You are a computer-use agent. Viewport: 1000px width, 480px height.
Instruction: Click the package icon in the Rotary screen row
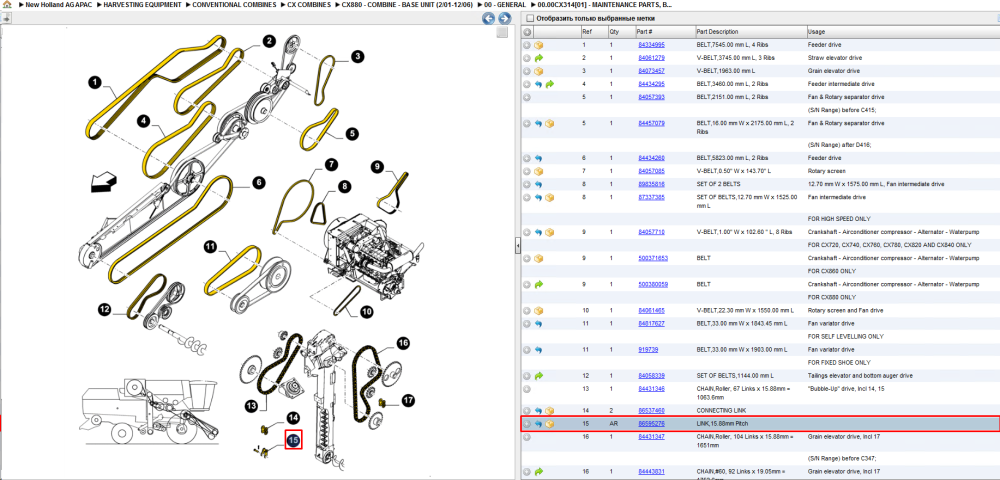click(539, 171)
